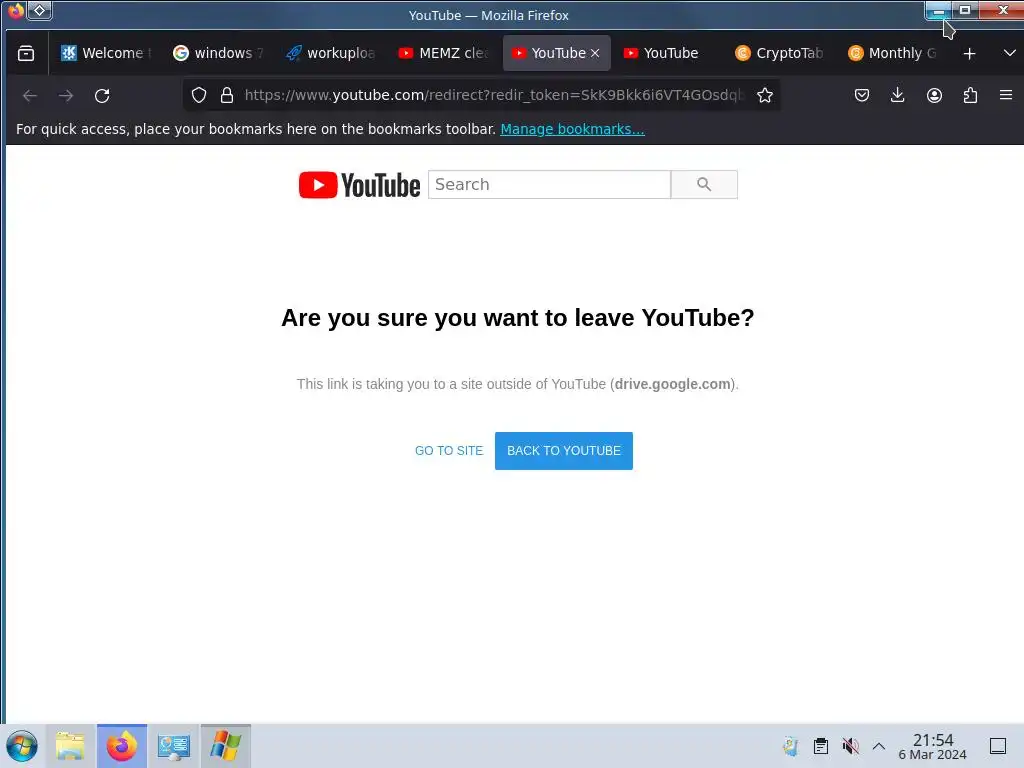
Task: Open Manage bookmarks link
Action: [x=572, y=129]
